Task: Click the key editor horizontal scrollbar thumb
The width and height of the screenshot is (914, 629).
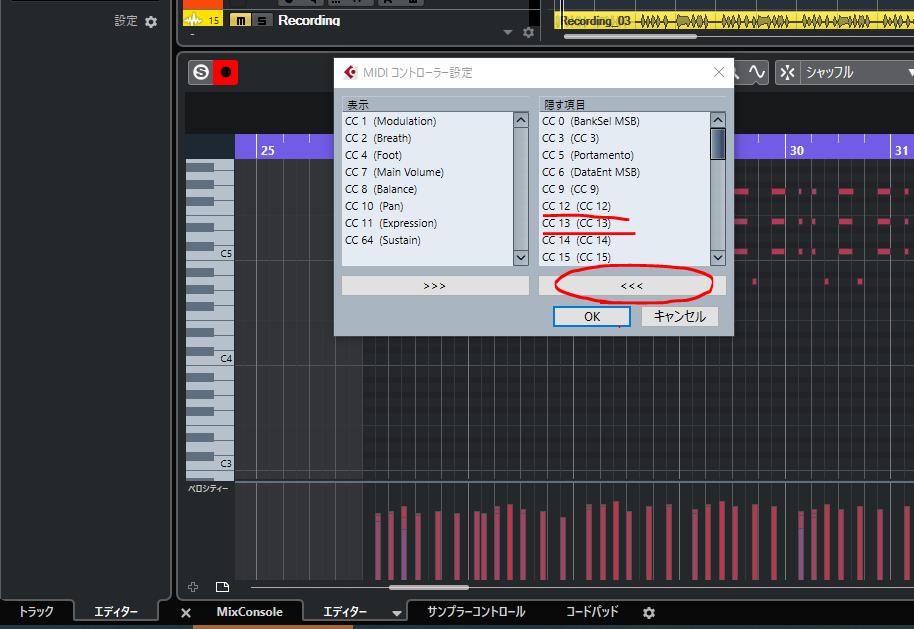Action: pos(428,588)
